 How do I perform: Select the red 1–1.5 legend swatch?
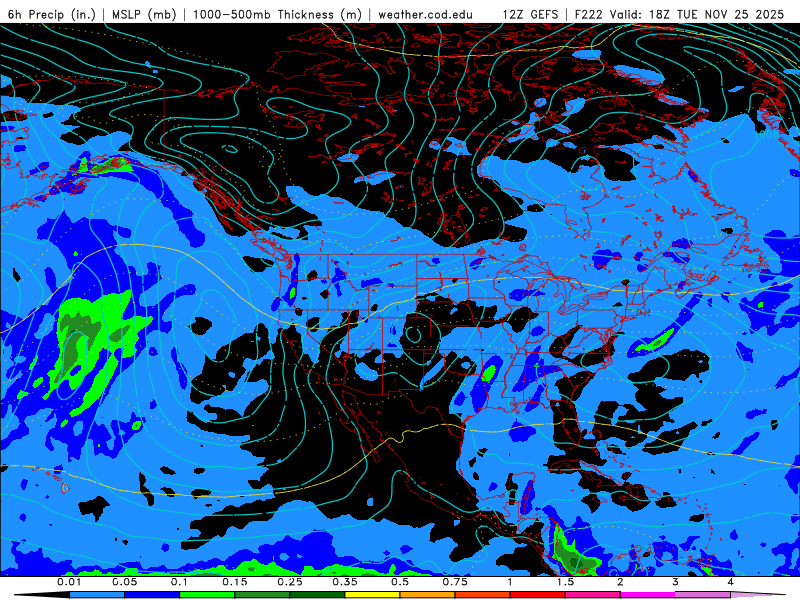538,595
